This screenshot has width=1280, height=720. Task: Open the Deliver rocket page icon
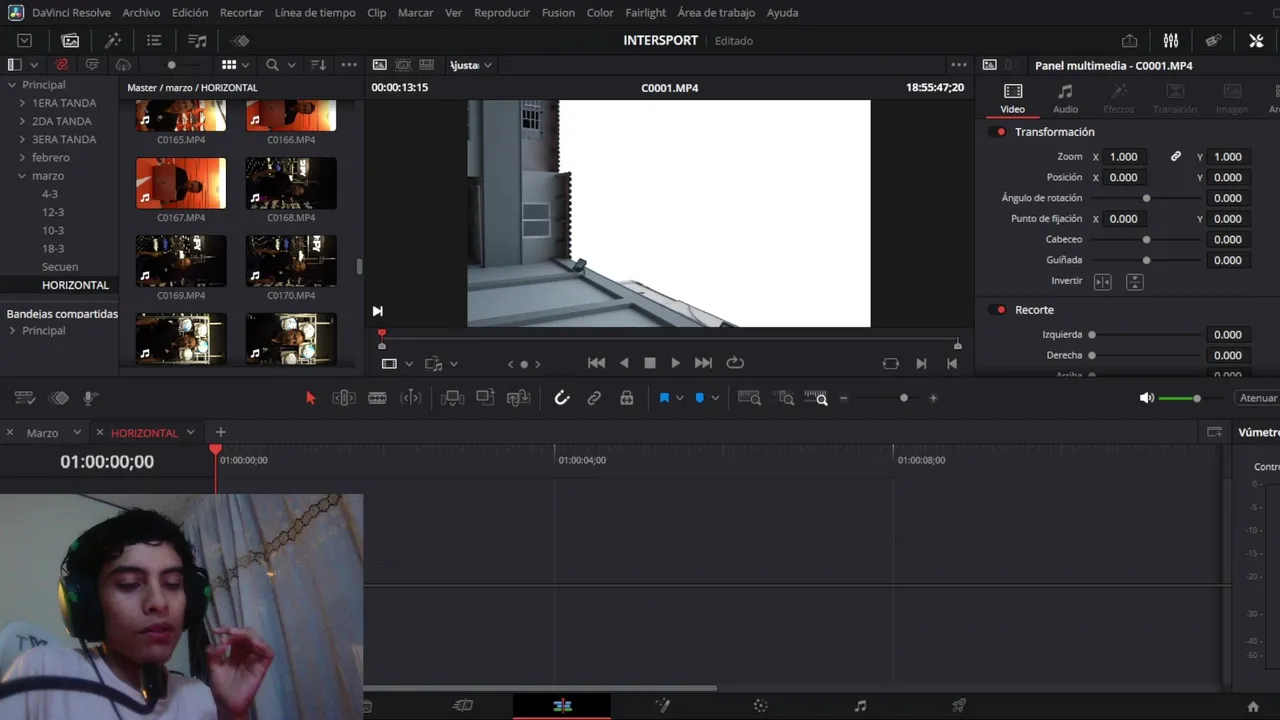pyautogui.click(x=959, y=706)
